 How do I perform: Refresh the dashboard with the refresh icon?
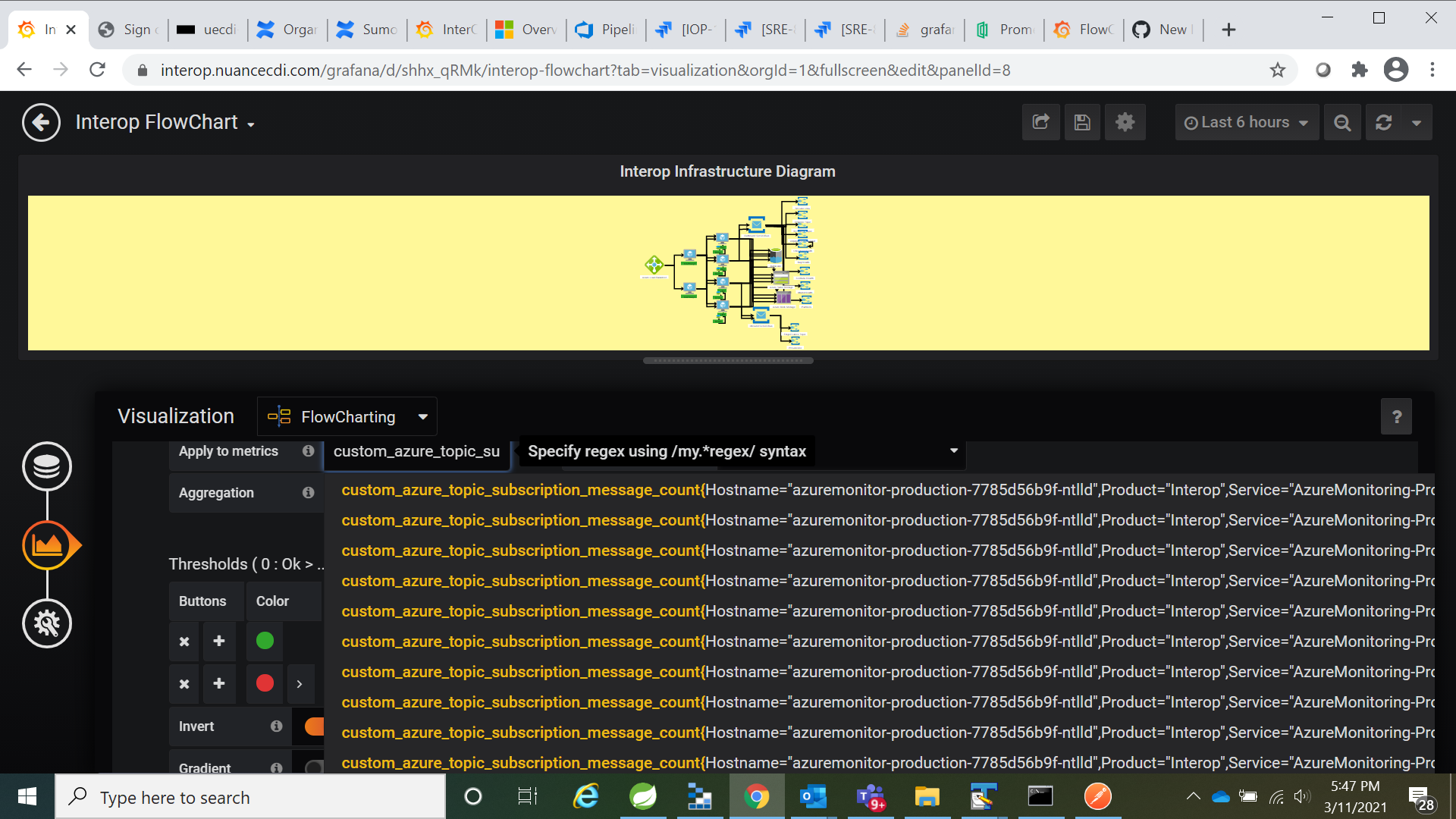click(1385, 122)
